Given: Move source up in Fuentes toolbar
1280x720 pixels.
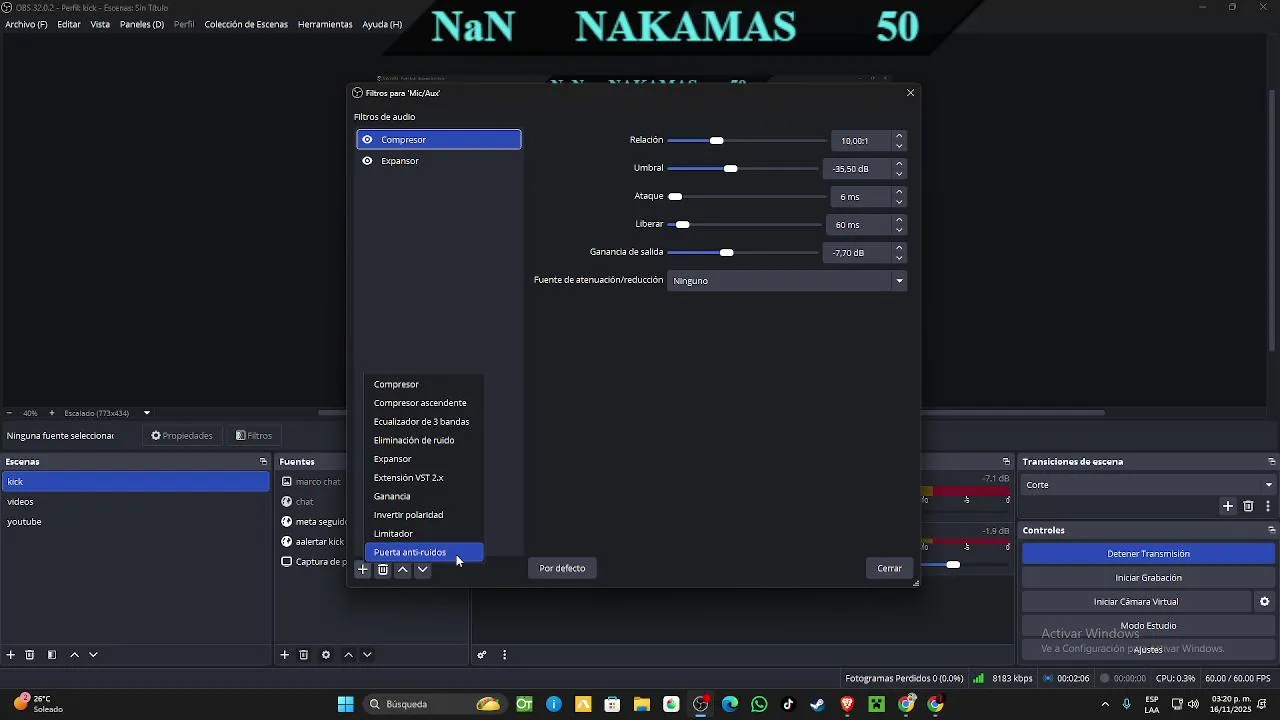Looking at the screenshot, I should pyautogui.click(x=348, y=655).
